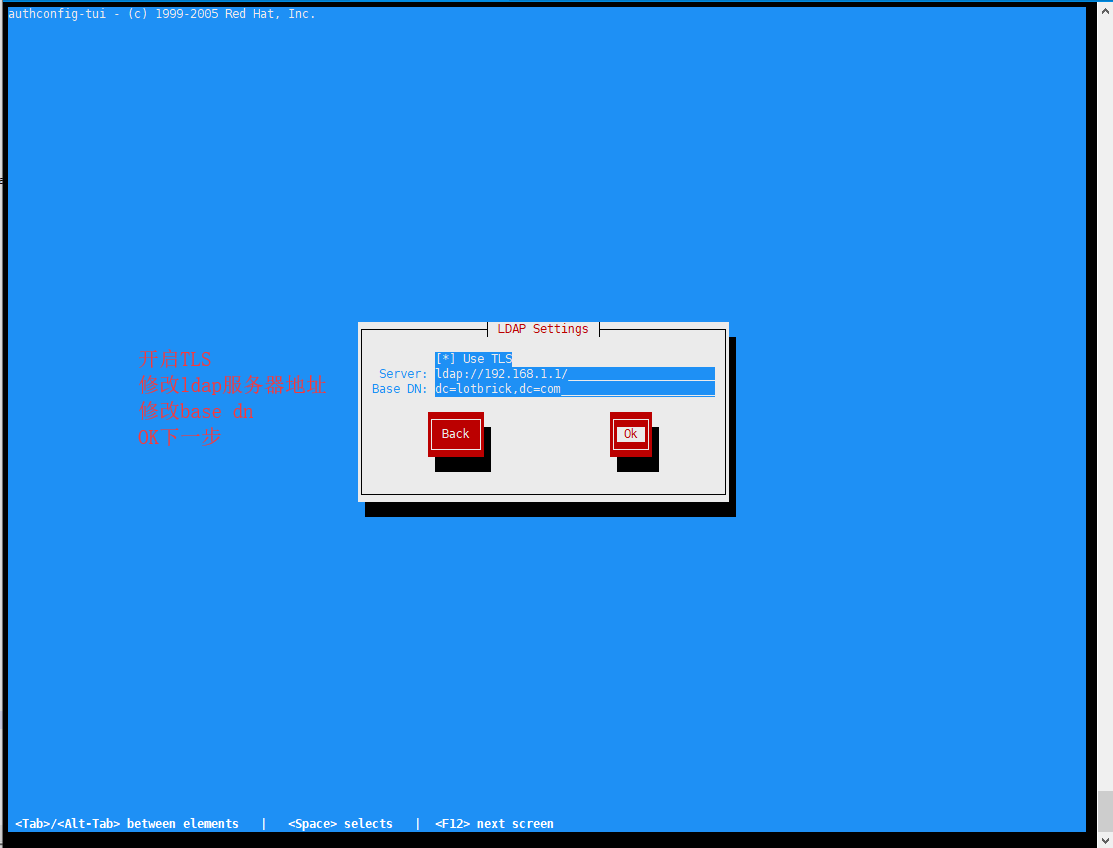Click the scrollbar down arrow

pyautogui.click(x=1104, y=839)
